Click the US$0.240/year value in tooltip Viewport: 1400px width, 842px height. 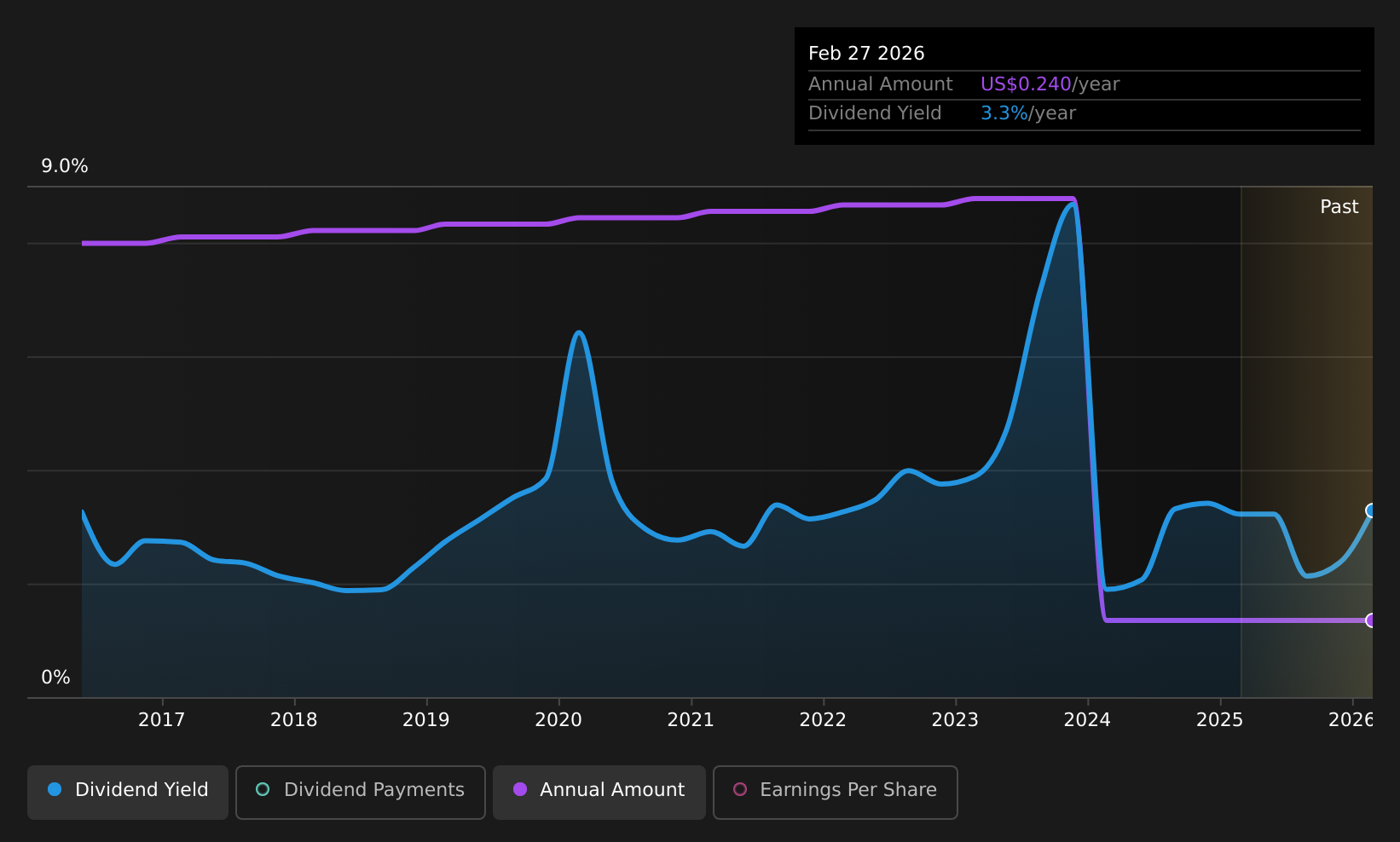pyautogui.click(x=1050, y=84)
